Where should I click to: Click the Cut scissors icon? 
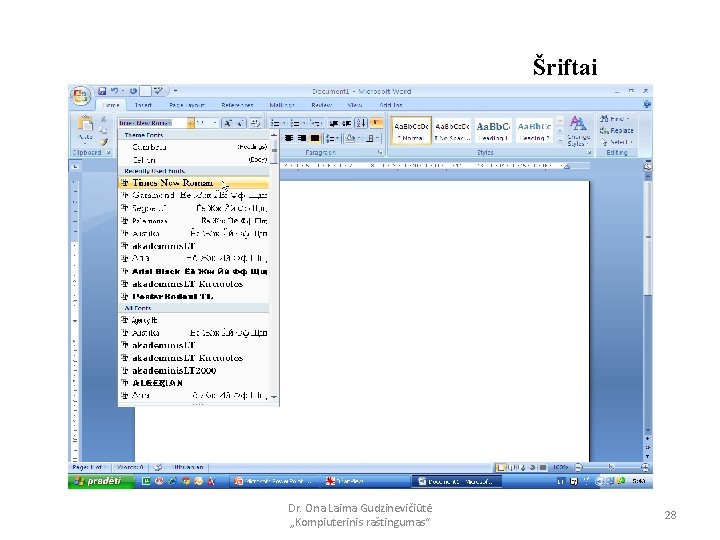coord(104,119)
